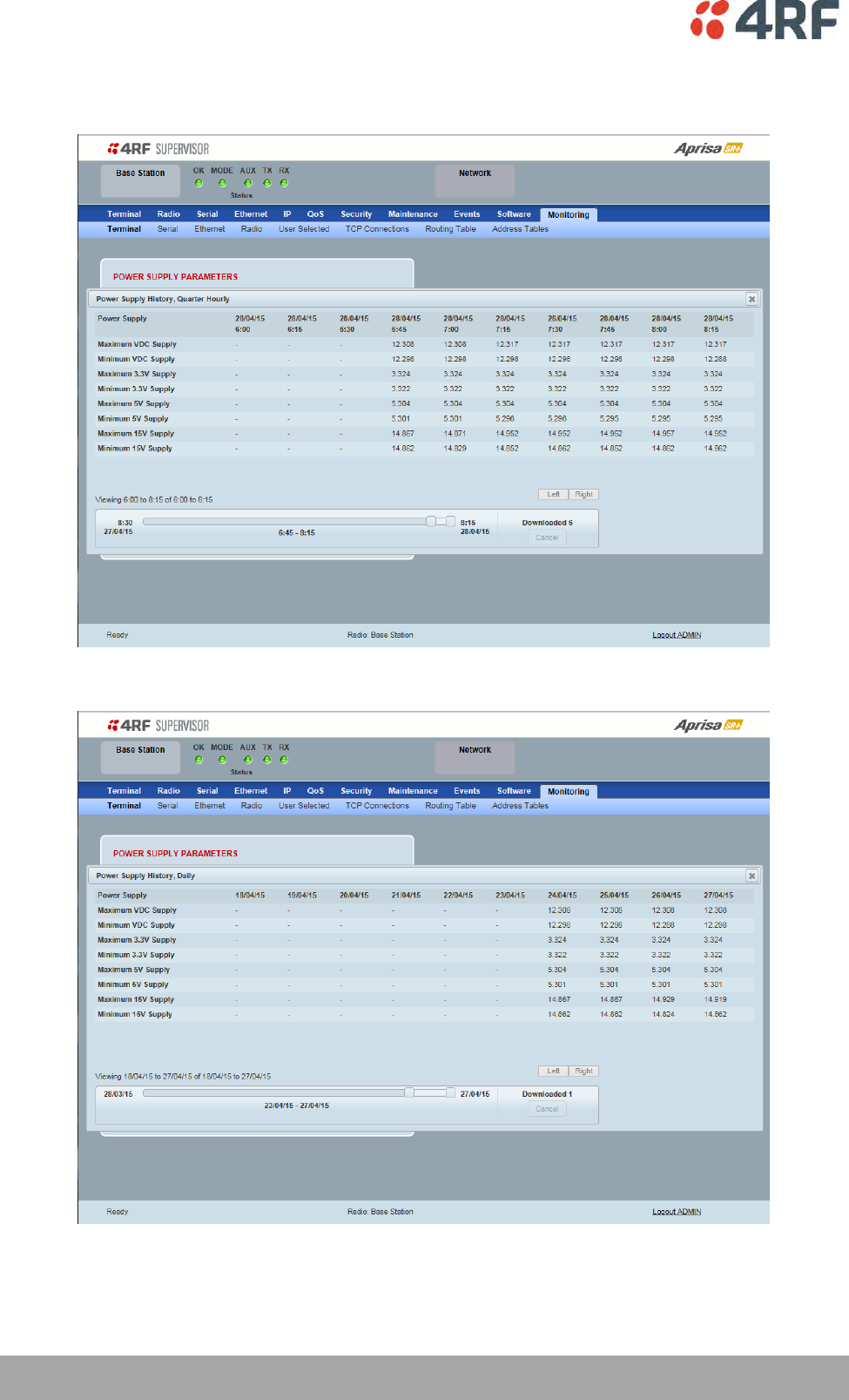Click the OK status LED in Quarter Hourly screenshot

click(199, 184)
